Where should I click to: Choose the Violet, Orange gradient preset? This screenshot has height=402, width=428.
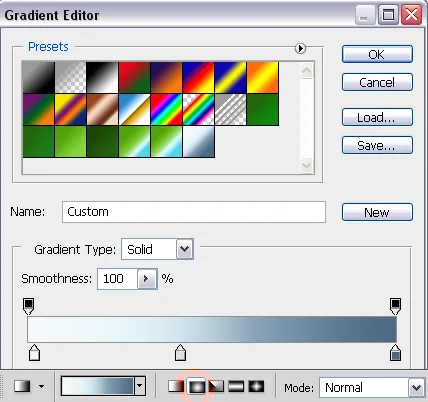(166, 77)
